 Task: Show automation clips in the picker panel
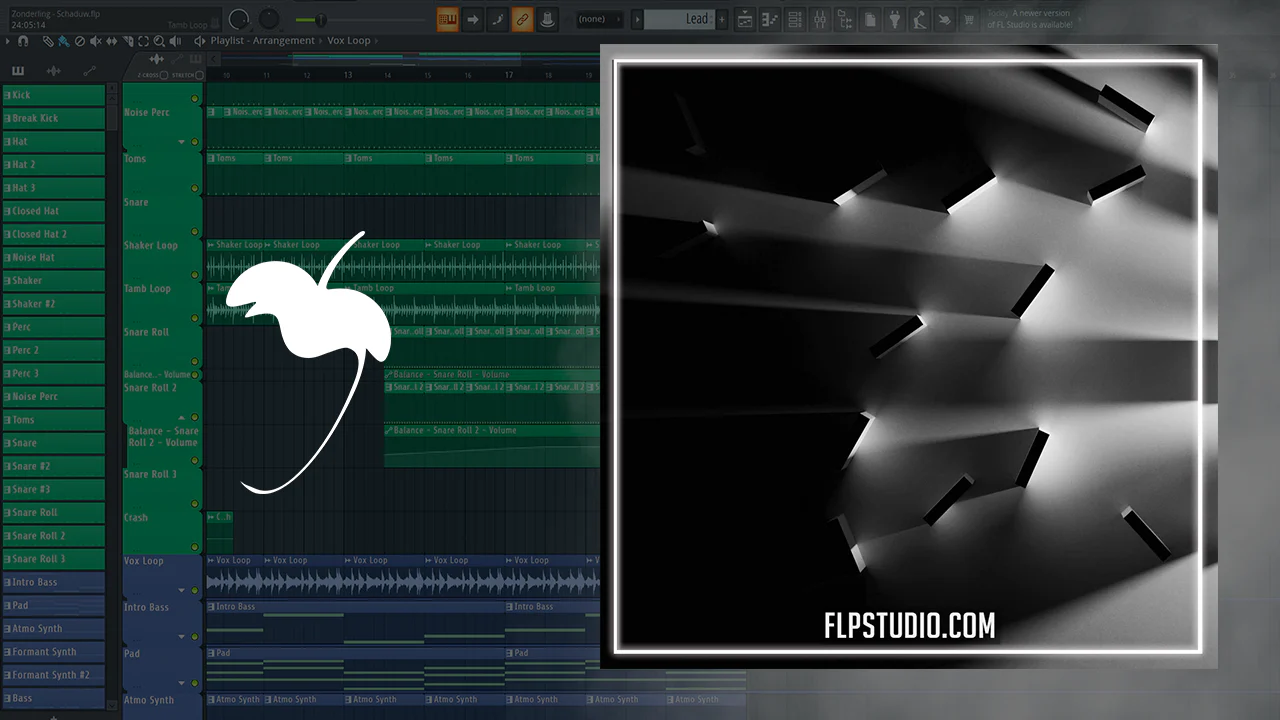tap(89, 71)
